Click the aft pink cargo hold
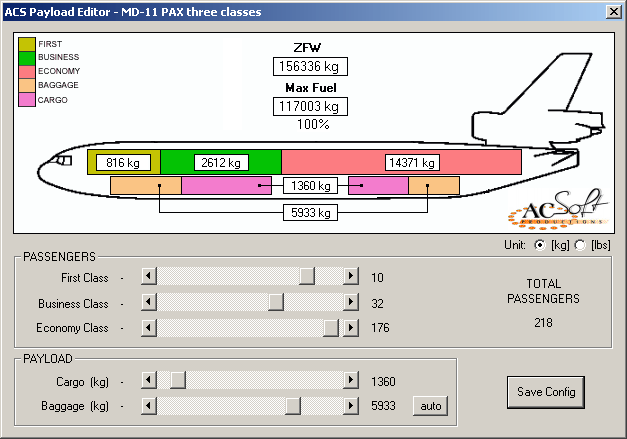Viewport: 627px width, 439px height. (378, 186)
